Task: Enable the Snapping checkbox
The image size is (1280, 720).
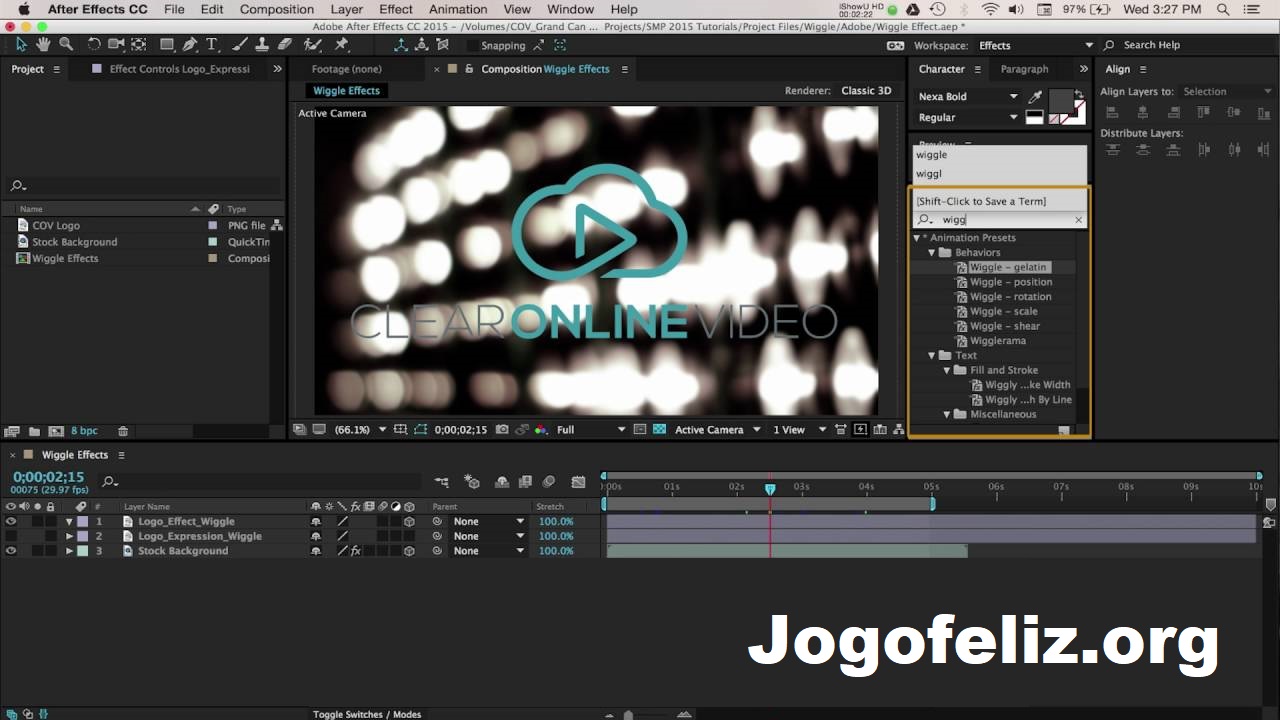Action: click(472, 45)
